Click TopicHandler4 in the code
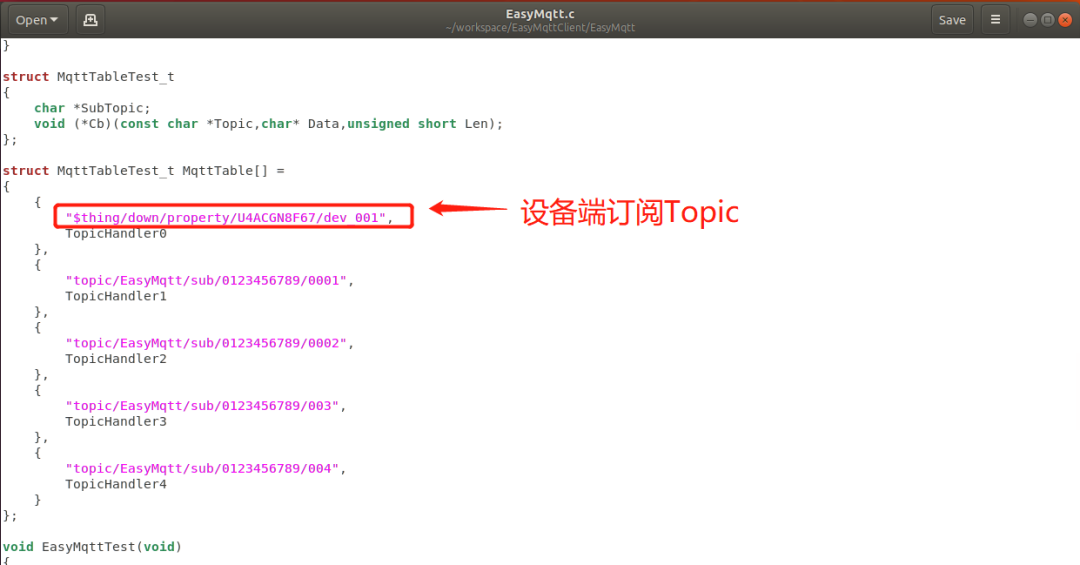1080x565 pixels. coord(116,484)
